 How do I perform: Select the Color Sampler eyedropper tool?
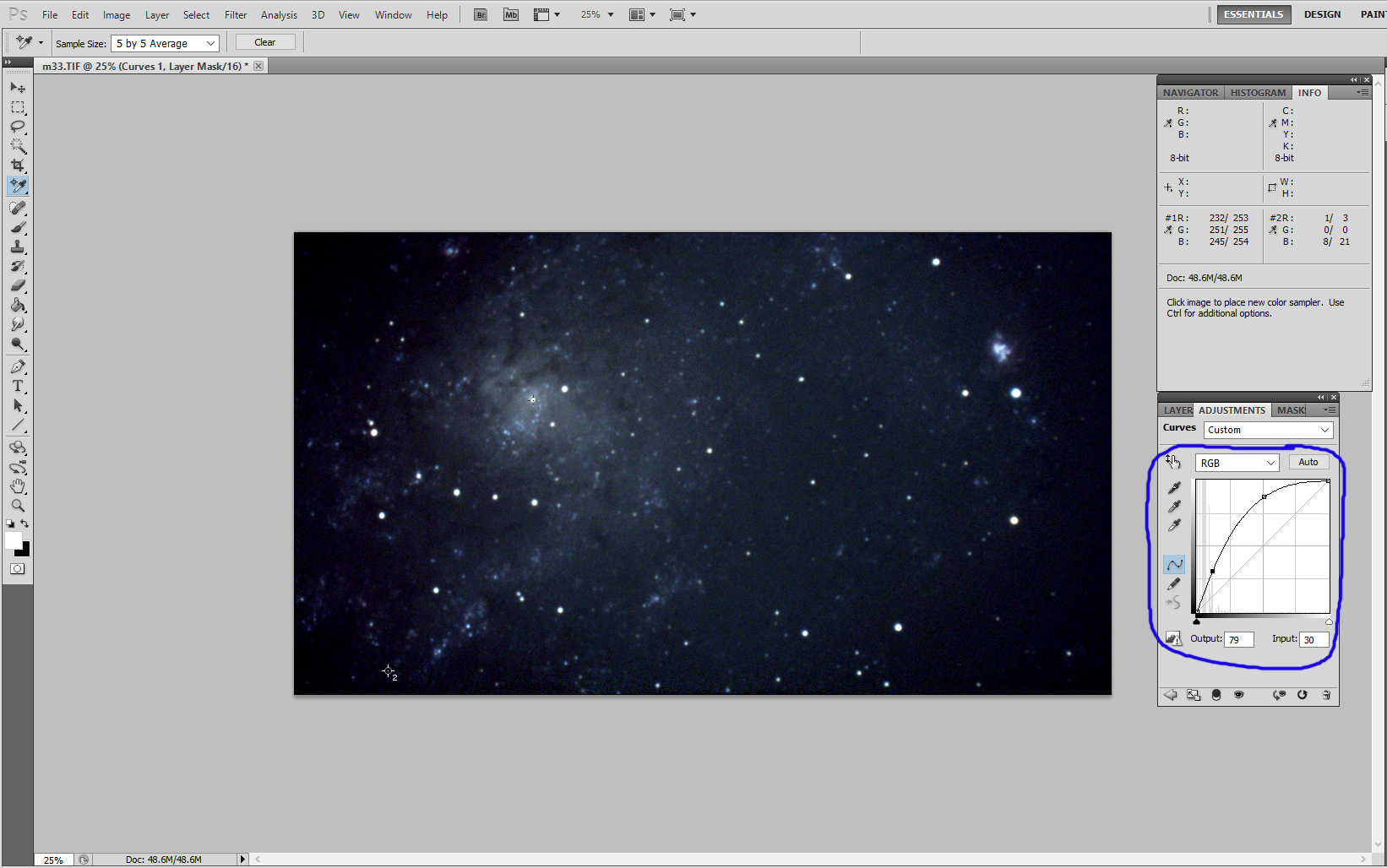tap(18, 186)
